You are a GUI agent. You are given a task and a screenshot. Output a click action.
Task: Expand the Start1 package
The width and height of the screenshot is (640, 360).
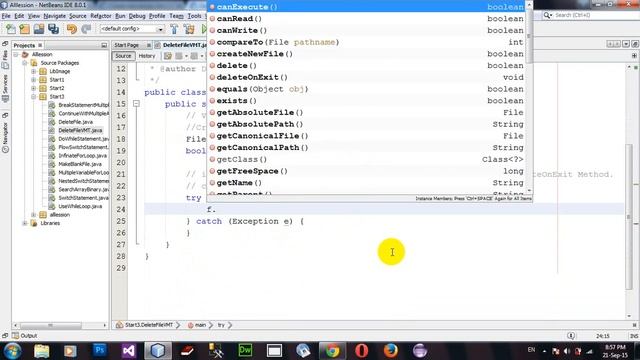34,80
